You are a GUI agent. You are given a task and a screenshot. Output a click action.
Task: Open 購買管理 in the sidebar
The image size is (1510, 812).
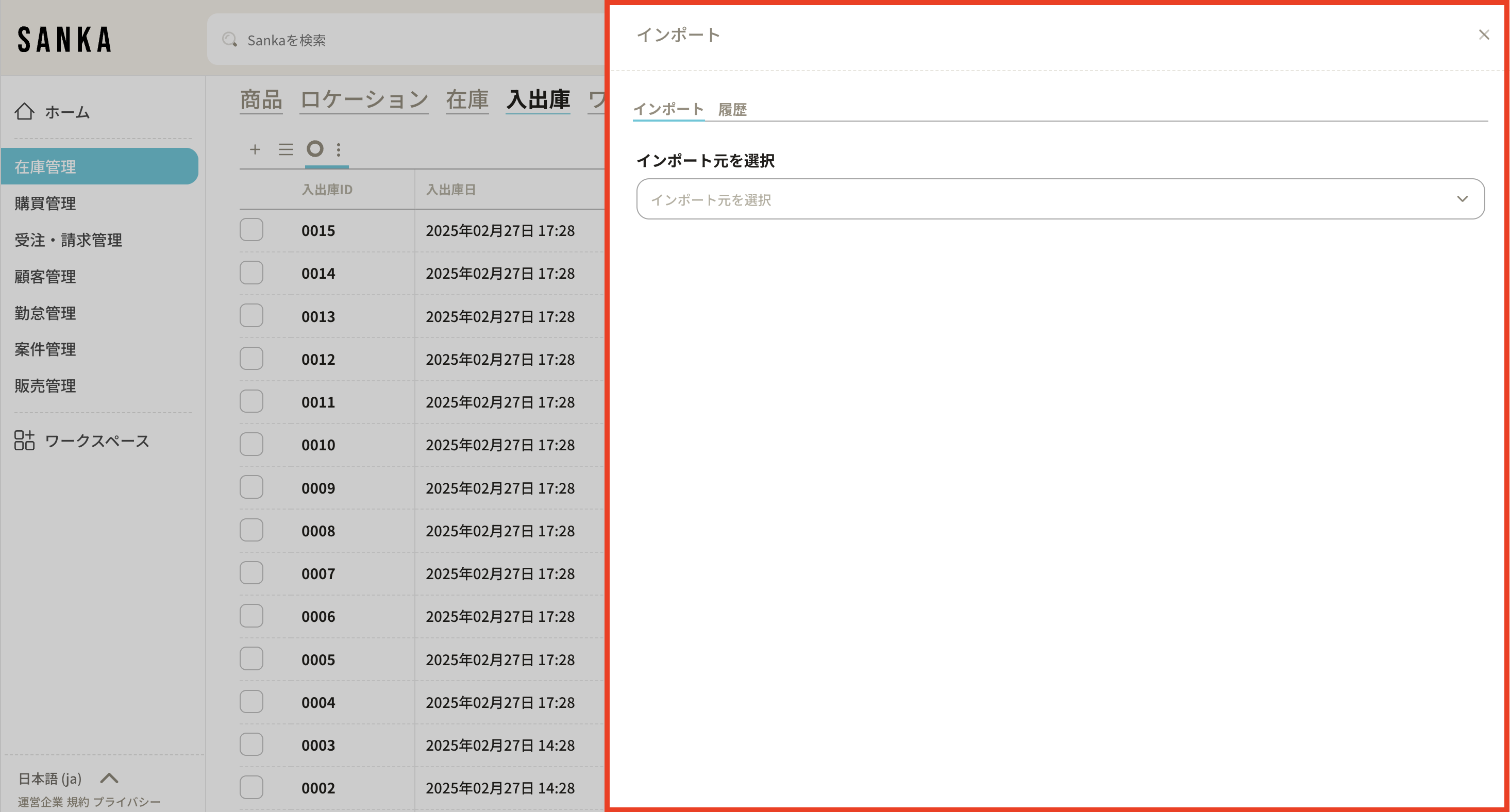tap(45, 204)
